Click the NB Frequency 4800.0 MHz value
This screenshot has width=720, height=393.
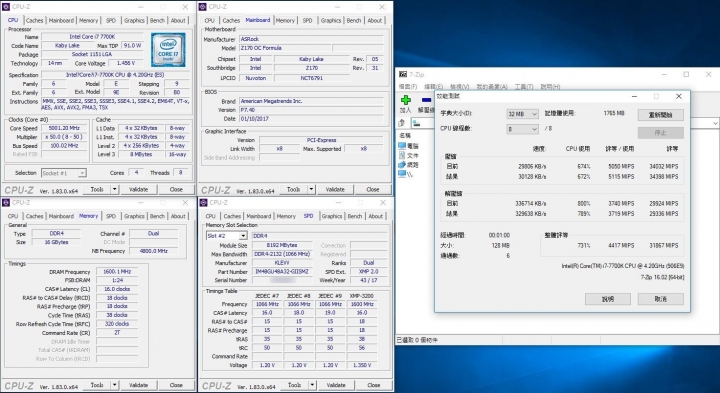click(153, 251)
